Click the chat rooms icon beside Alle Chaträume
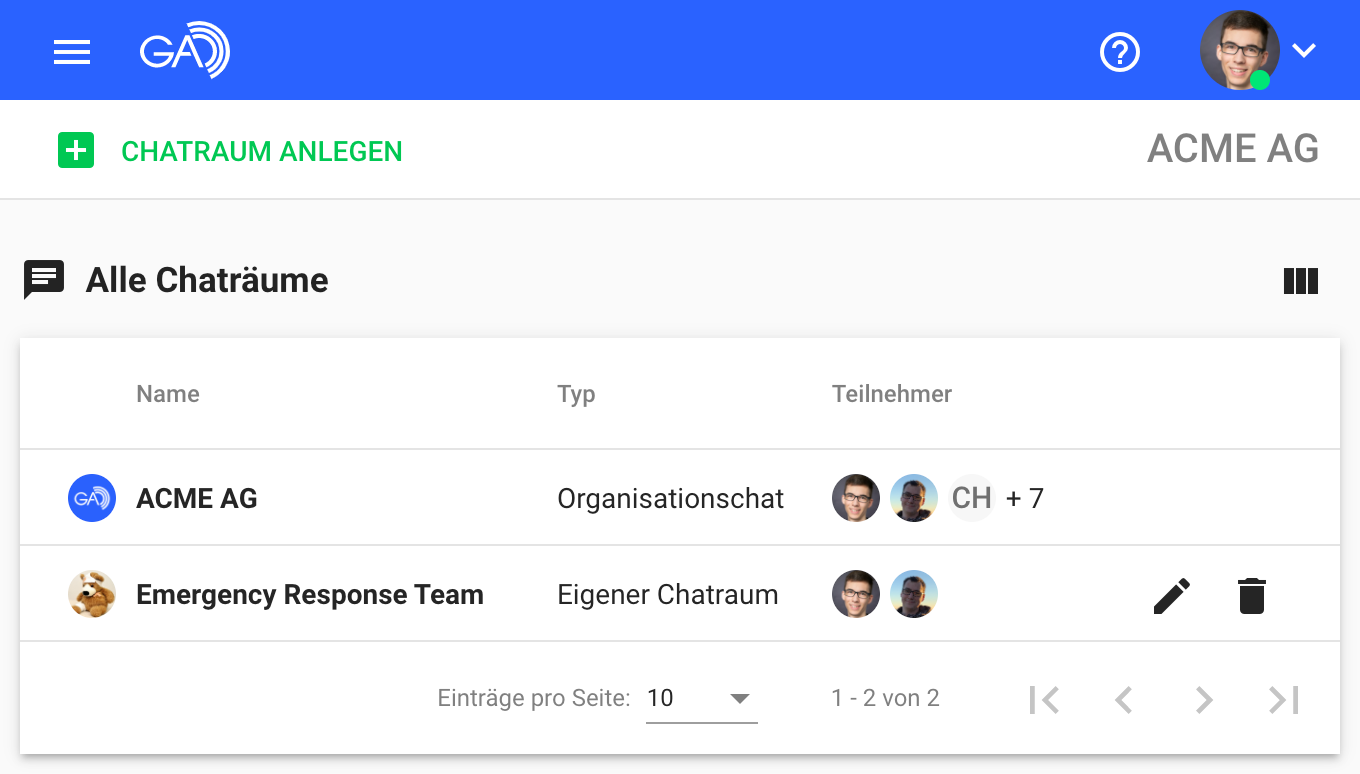Viewport: 1360px width, 774px height. [x=42, y=279]
